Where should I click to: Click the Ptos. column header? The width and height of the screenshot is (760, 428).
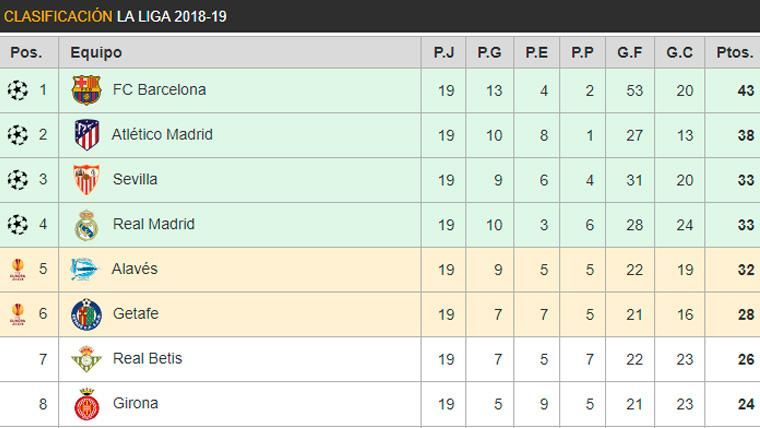734,52
